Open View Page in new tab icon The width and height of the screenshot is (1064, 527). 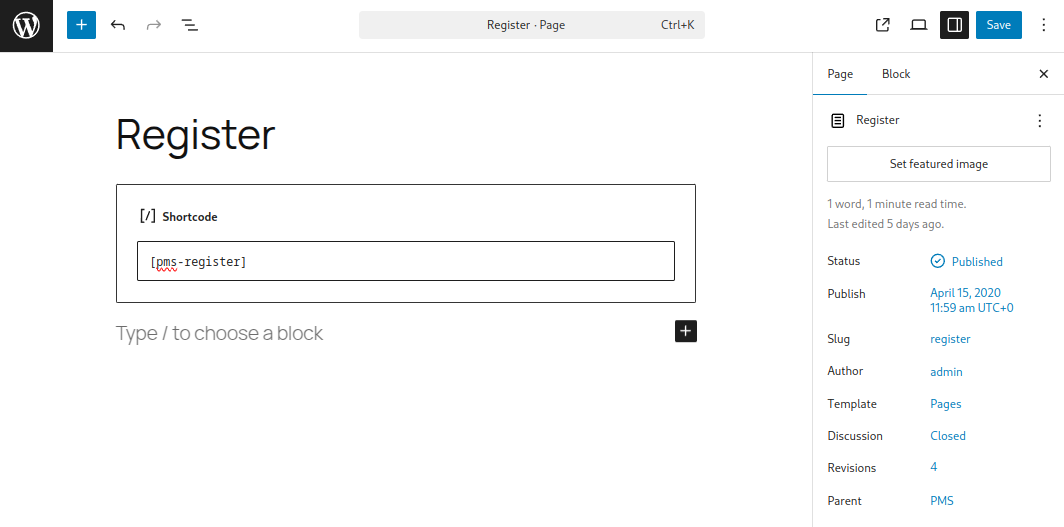coord(882,25)
